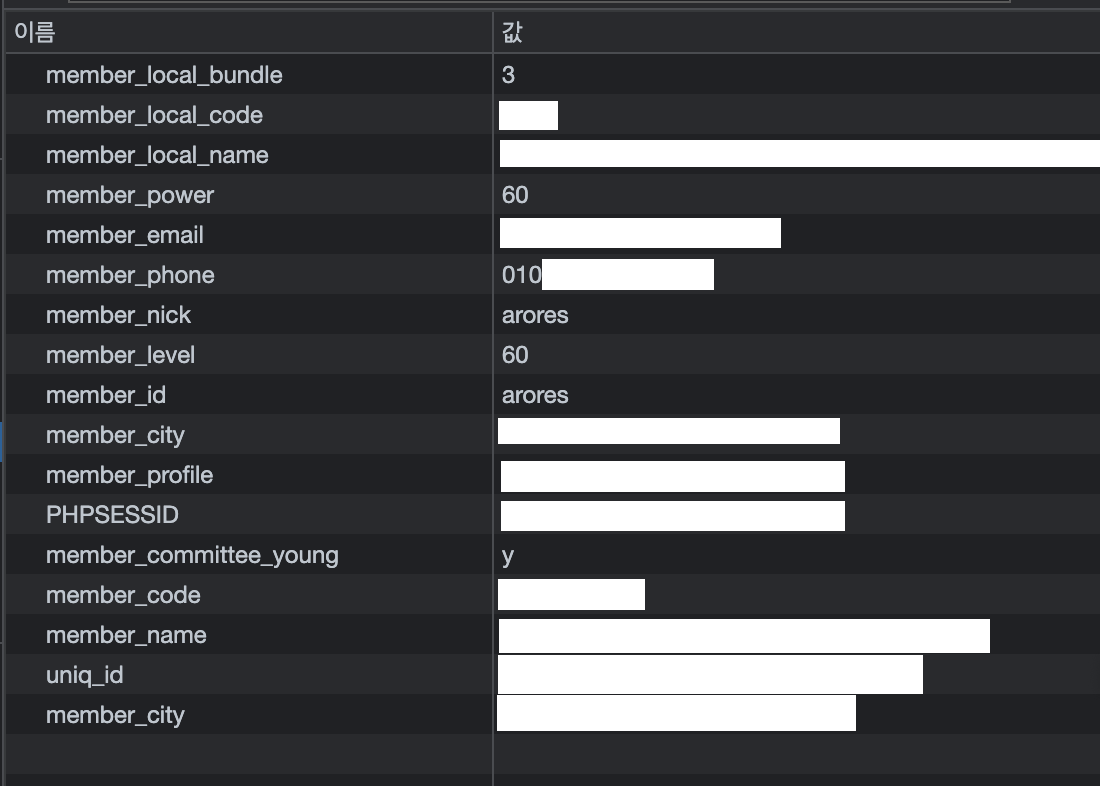
Task: Select the member_local_name cookie row
Action: point(157,155)
